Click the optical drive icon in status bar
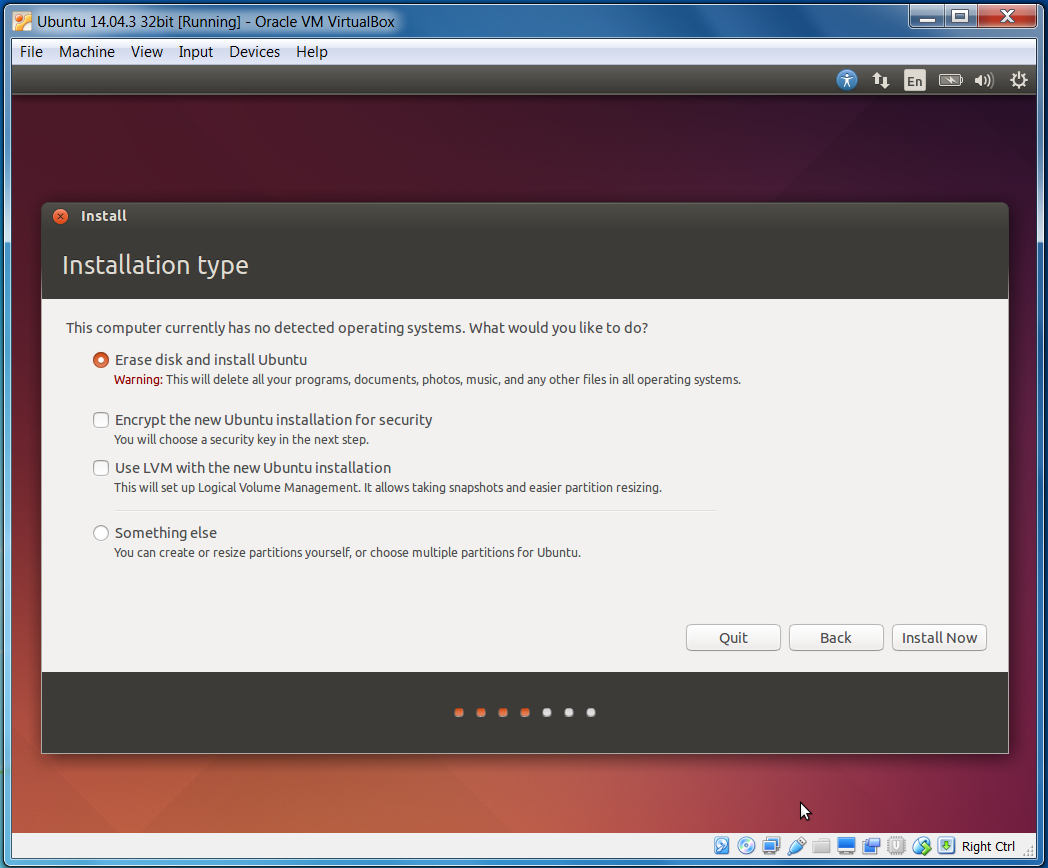 [x=746, y=845]
